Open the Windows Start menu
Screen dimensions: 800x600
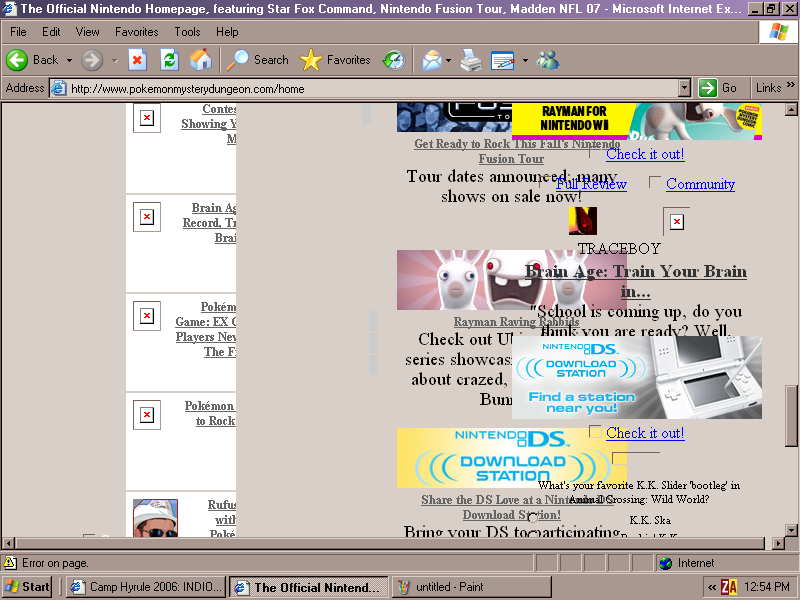point(28,587)
